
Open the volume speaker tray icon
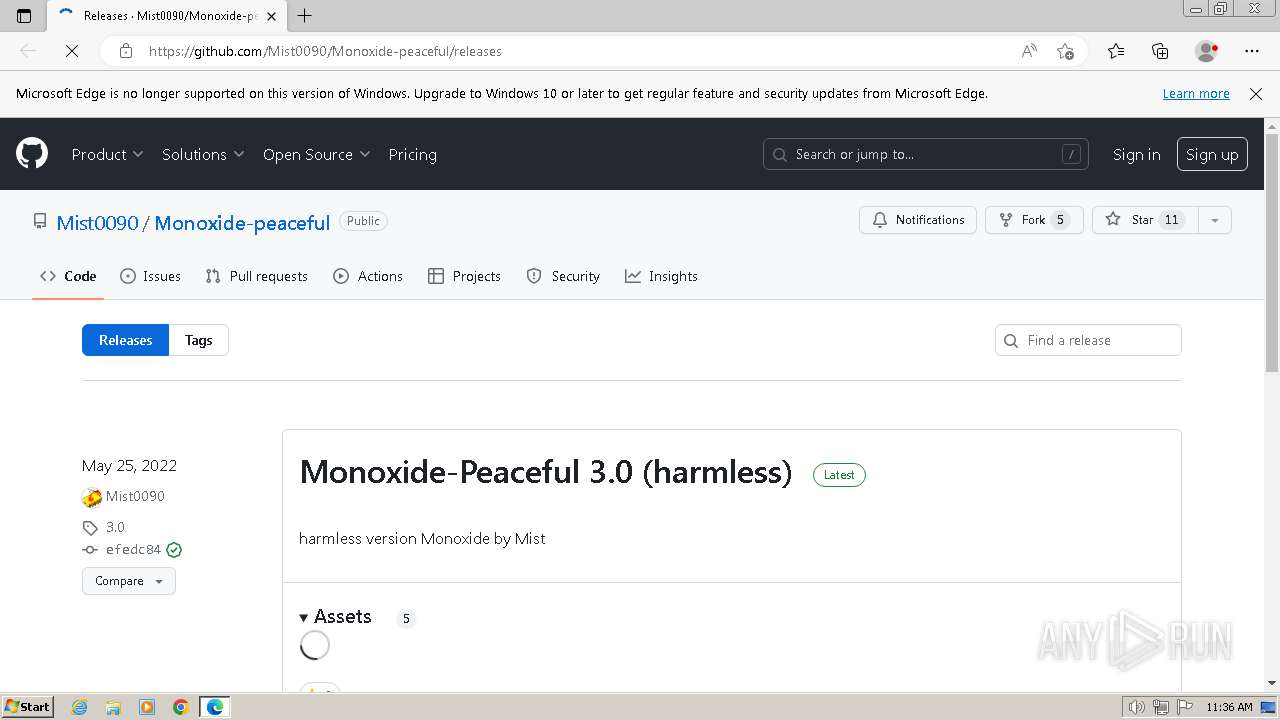[x=1137, y=707]
